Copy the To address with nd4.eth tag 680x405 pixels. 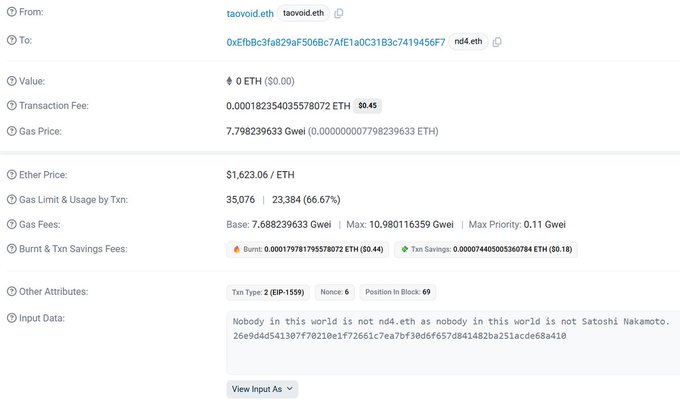(497, 42)
